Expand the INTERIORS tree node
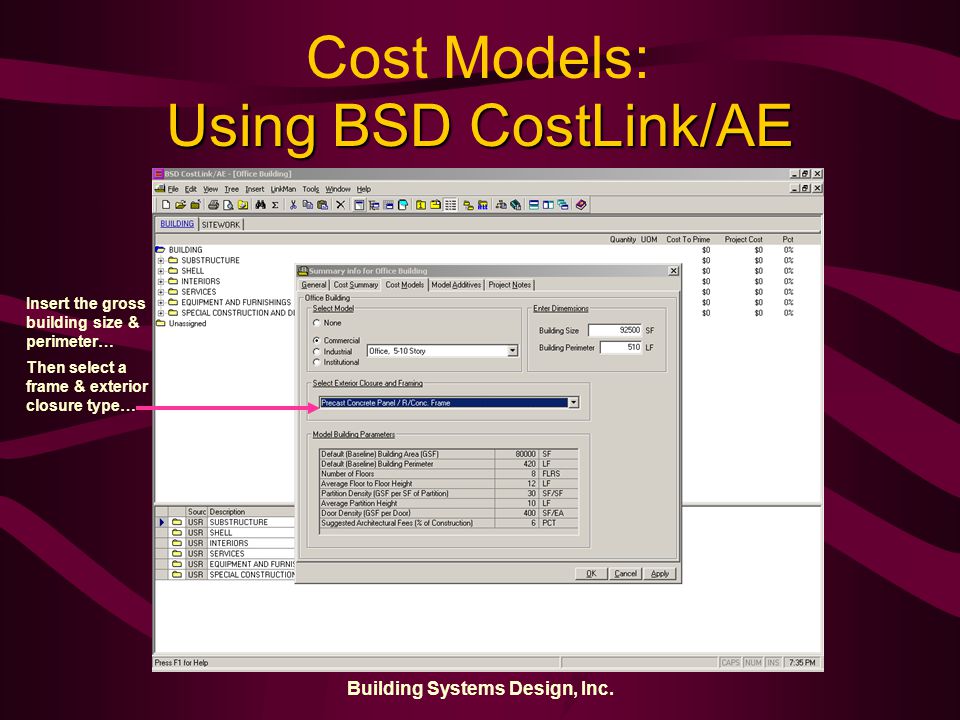This screenshot has width=960, height=720. 161,282
